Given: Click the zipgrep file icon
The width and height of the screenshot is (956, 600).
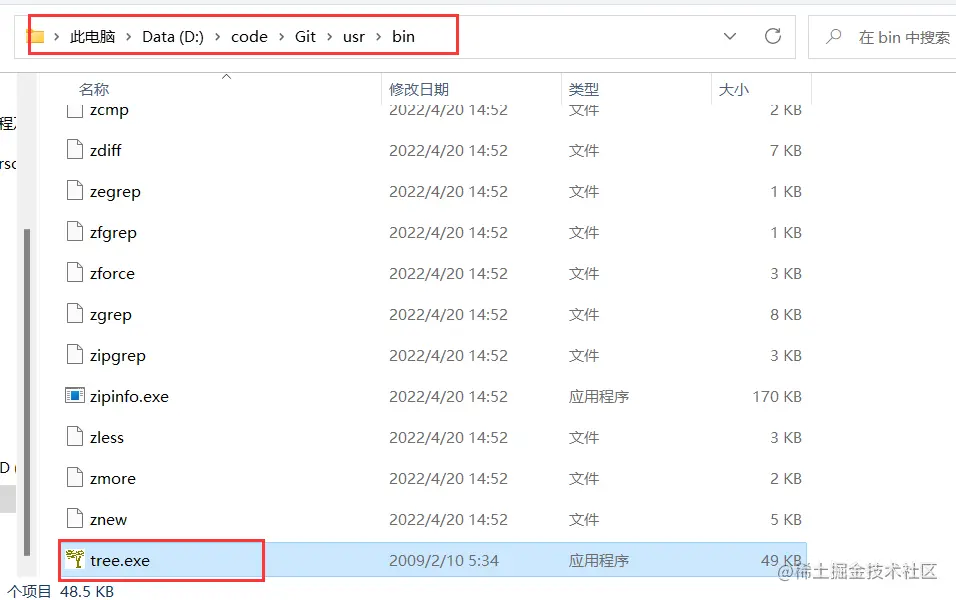Looking at the screenshot, I should pos(74,355).
